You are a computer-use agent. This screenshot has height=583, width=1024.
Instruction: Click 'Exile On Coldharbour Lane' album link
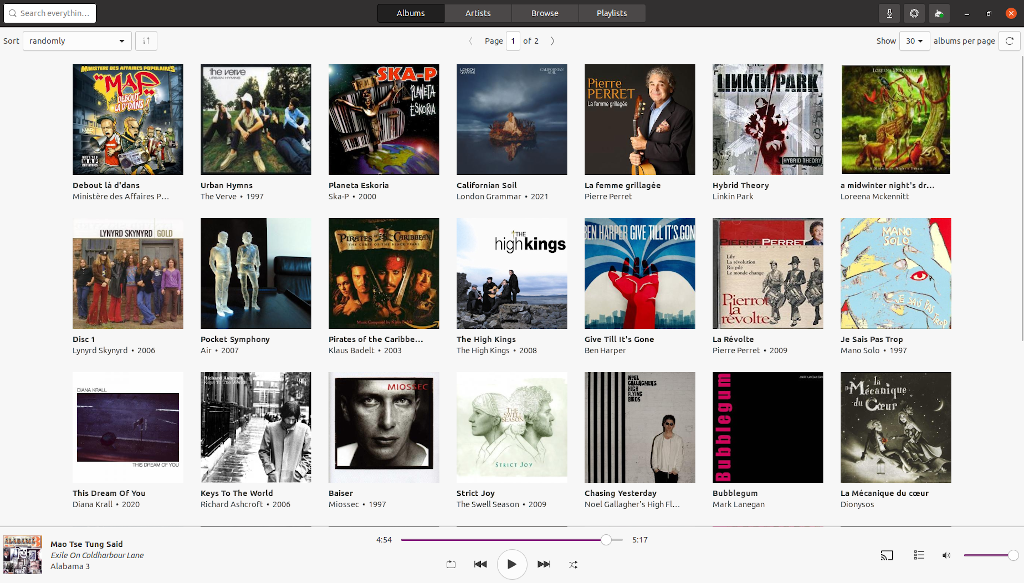pyautogui.click(x=97, y=556)
